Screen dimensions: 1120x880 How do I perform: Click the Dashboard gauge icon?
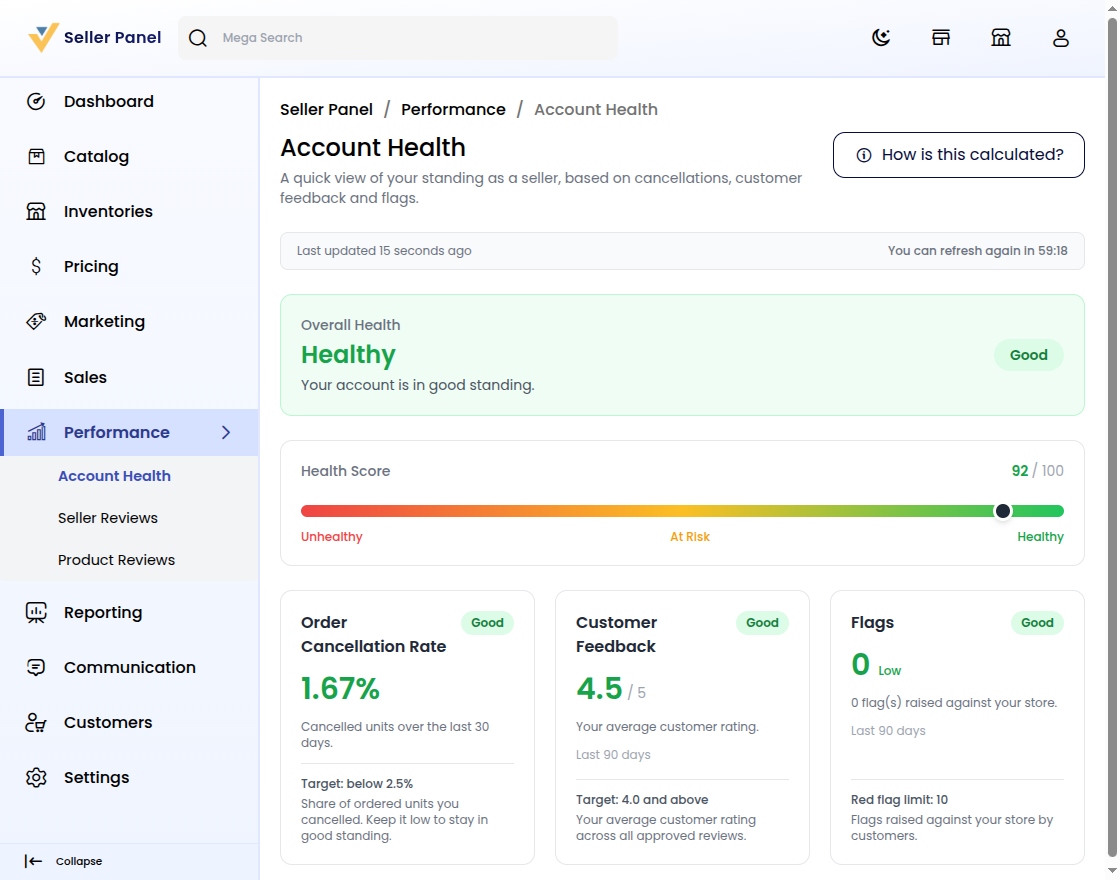[36, 101]
